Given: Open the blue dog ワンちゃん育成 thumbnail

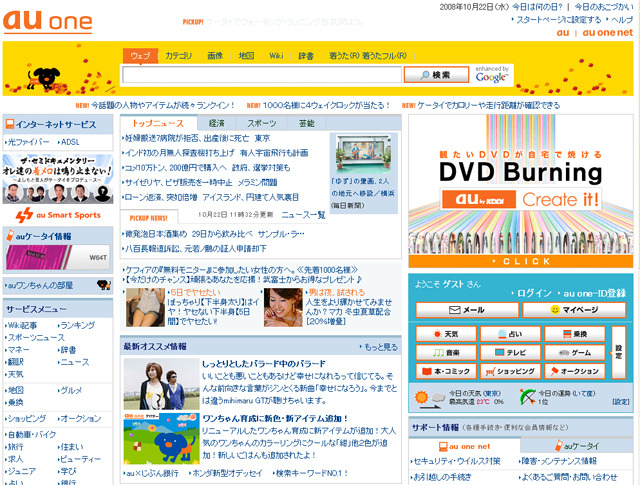Looking at the screenshot, I should pyautogui.click(x=162, y=439).
